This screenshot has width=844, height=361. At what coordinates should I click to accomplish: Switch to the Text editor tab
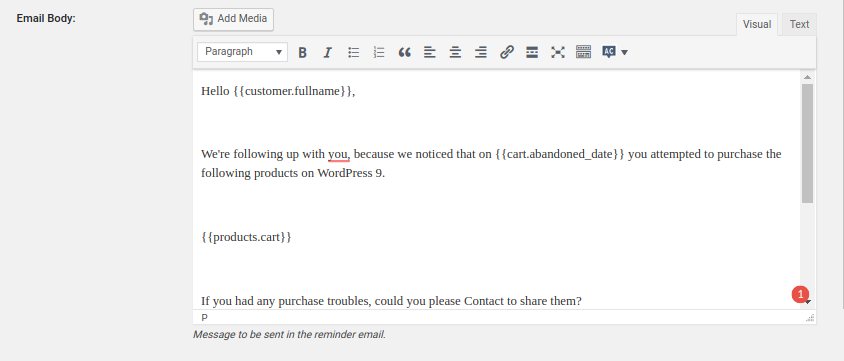coord(799,24)
